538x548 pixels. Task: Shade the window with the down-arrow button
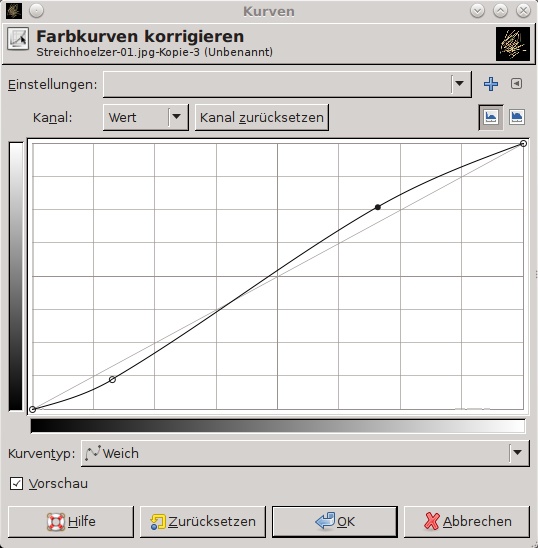pyautogui.click(x=477, y=11)
